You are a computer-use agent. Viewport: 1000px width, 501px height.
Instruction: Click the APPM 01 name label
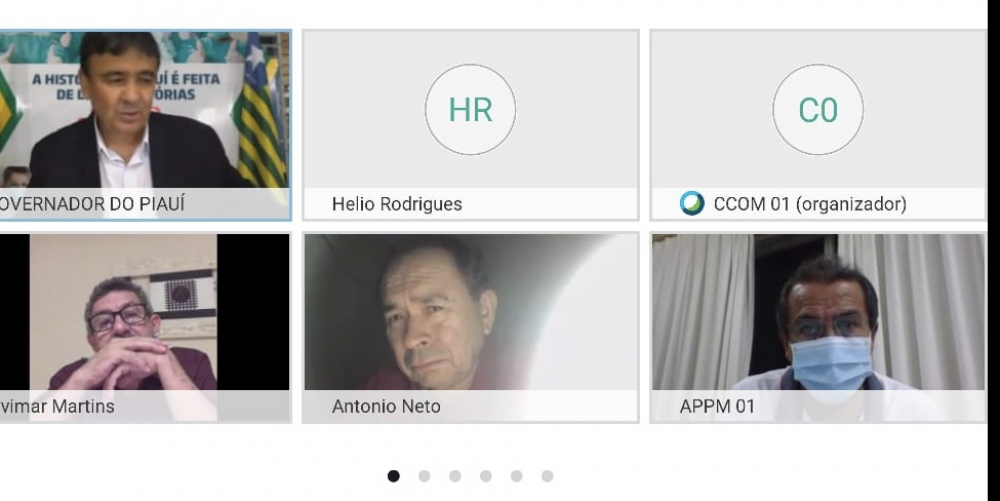[x=717, y=407]
